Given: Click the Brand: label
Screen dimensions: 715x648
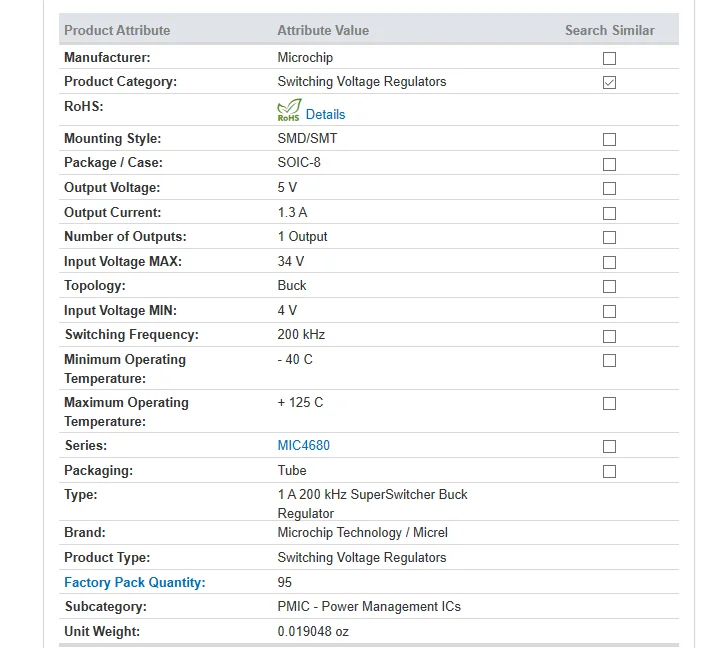Looking at the screenshot, I should (x=85, y=533).
